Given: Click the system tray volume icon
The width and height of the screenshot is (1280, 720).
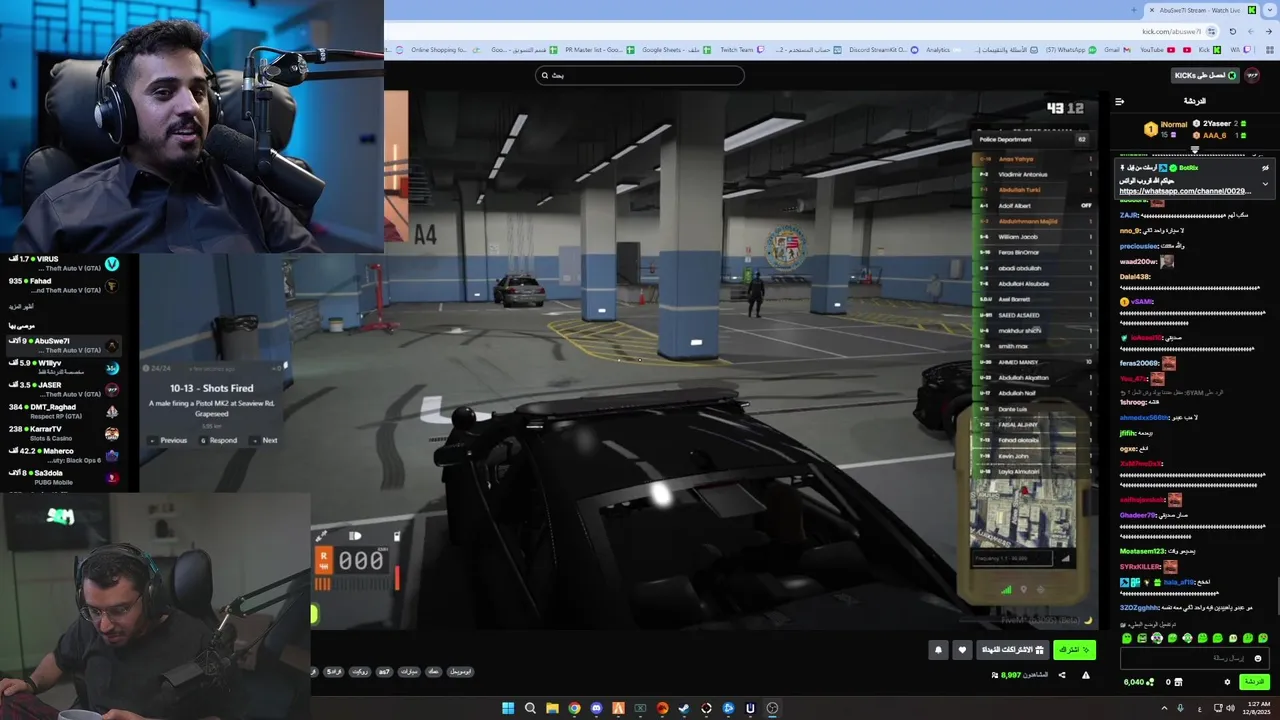Looking at the screenshot, I should [1231, 708].
